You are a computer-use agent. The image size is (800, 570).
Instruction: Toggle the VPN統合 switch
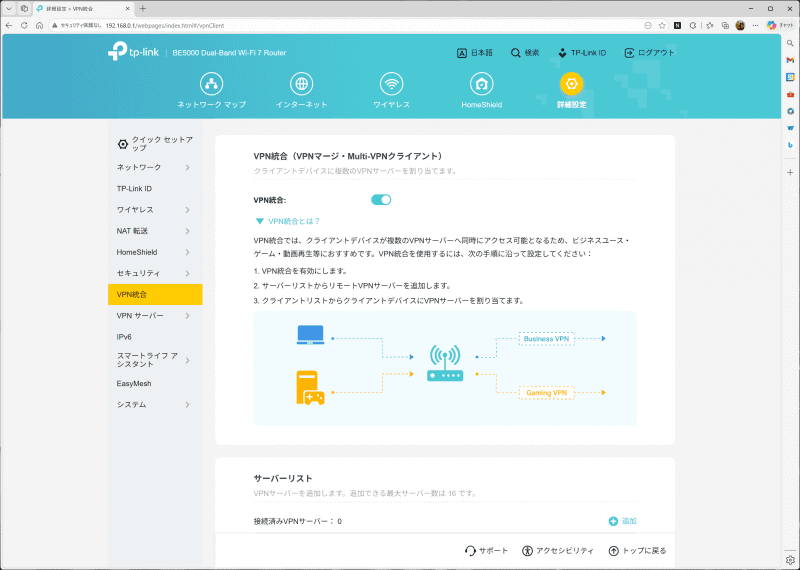click(381, 200)
